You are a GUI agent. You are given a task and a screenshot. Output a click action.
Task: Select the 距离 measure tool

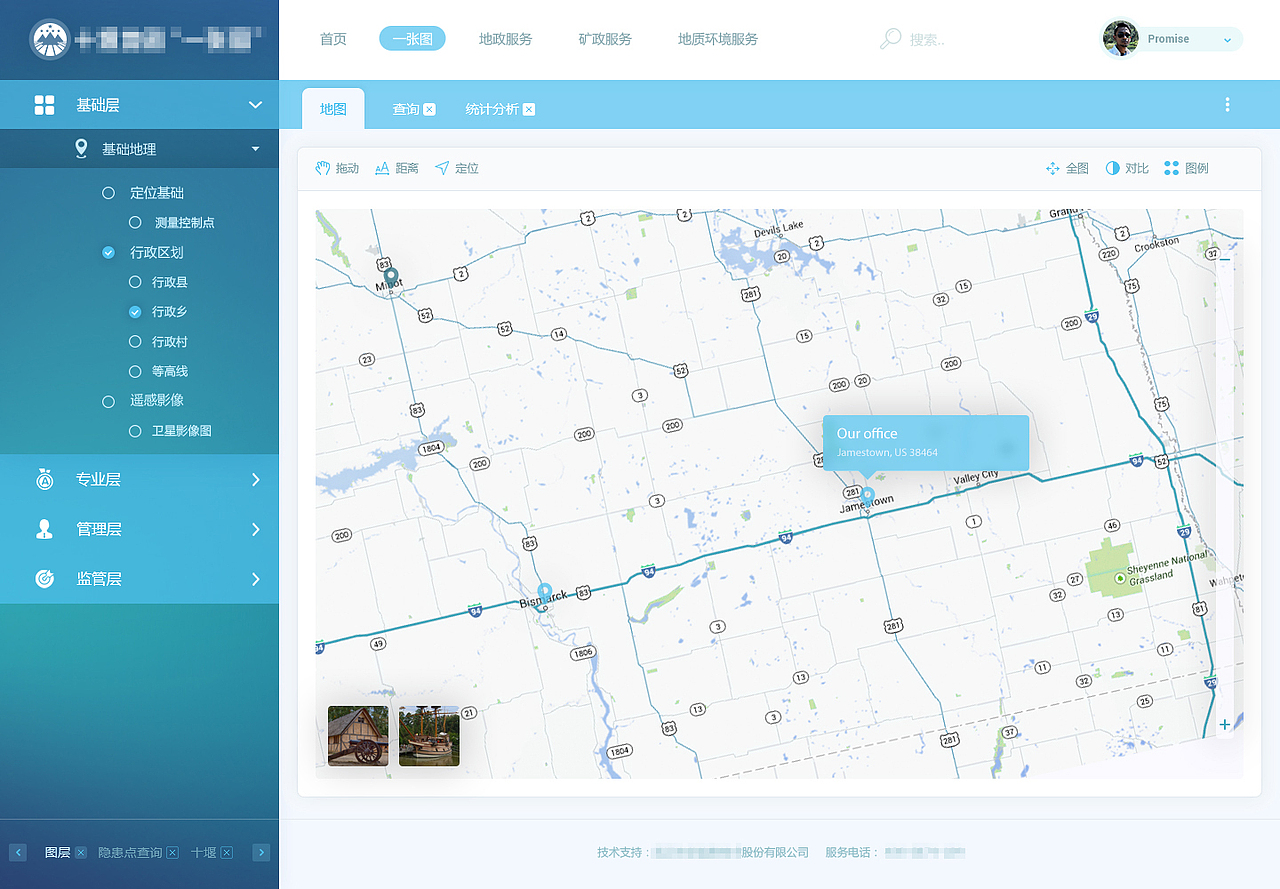point(396,168)
